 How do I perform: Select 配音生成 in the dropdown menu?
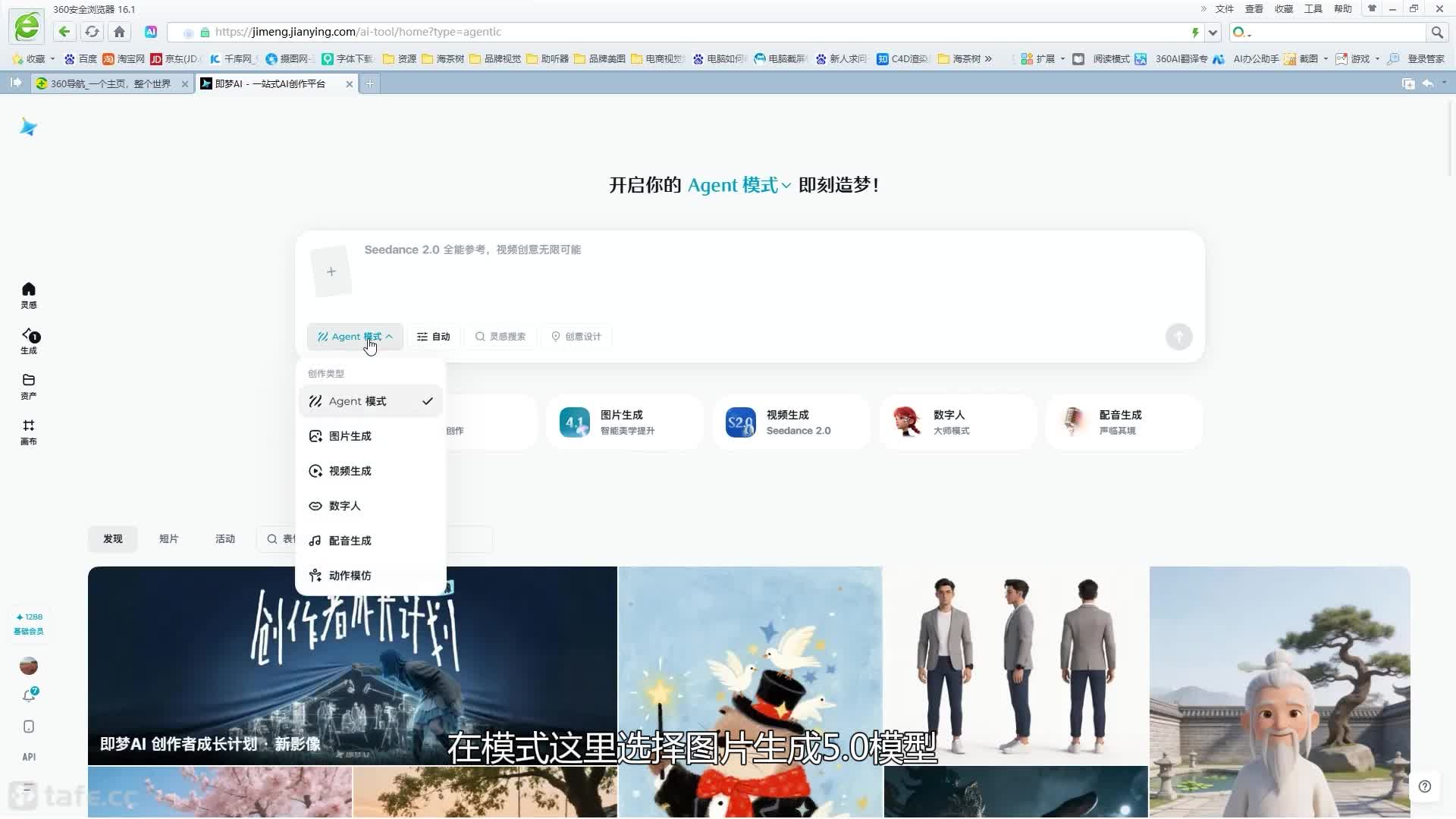tap(371, 541)
